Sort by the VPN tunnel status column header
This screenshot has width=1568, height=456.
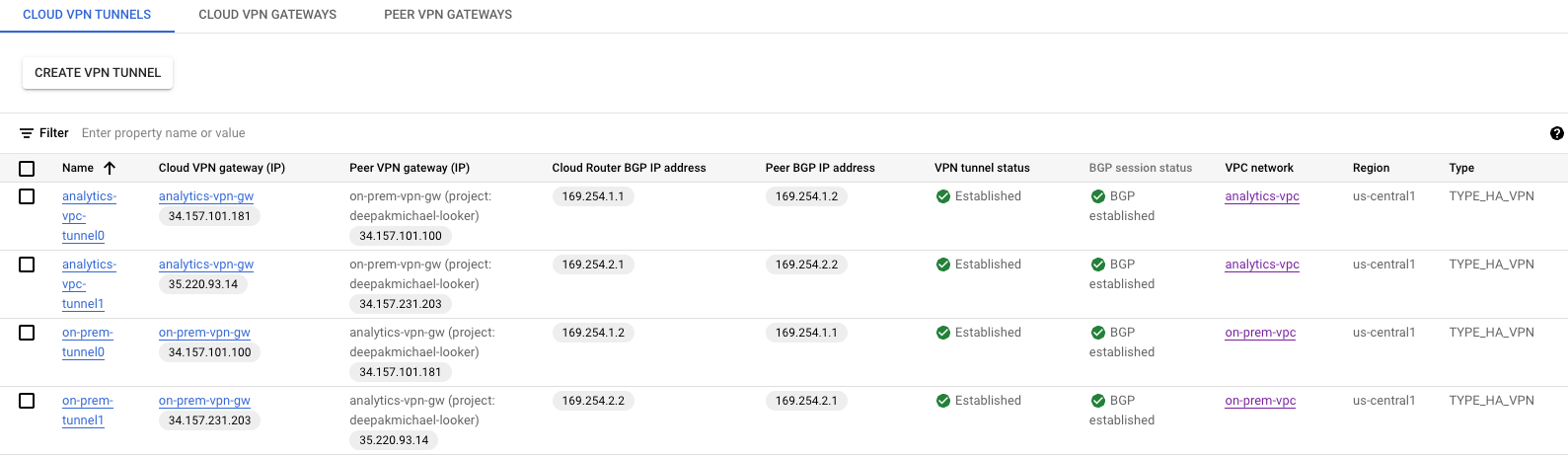[x=982, y=168]
